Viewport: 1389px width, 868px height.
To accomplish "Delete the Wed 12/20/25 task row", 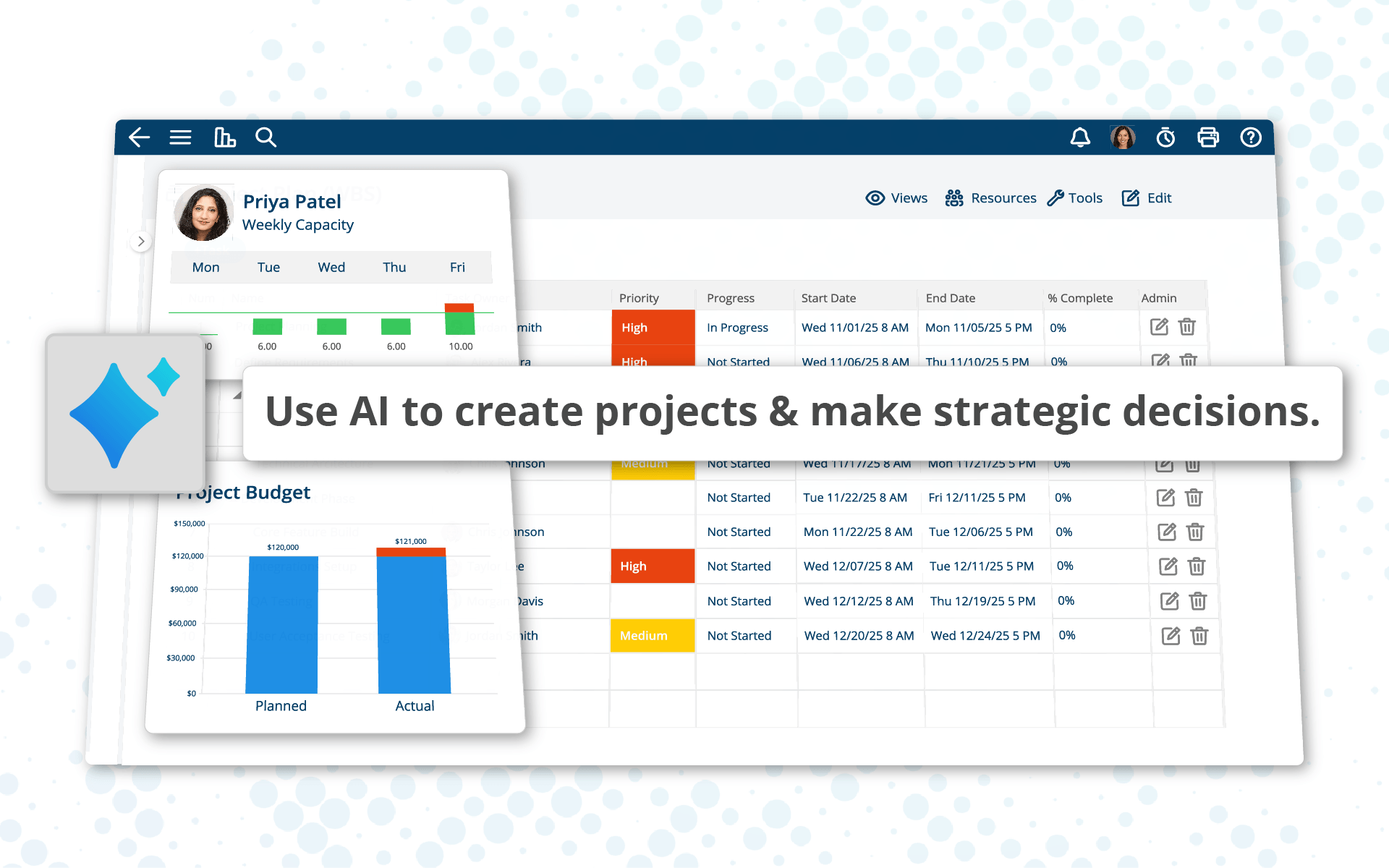I will coord(1199,636).
